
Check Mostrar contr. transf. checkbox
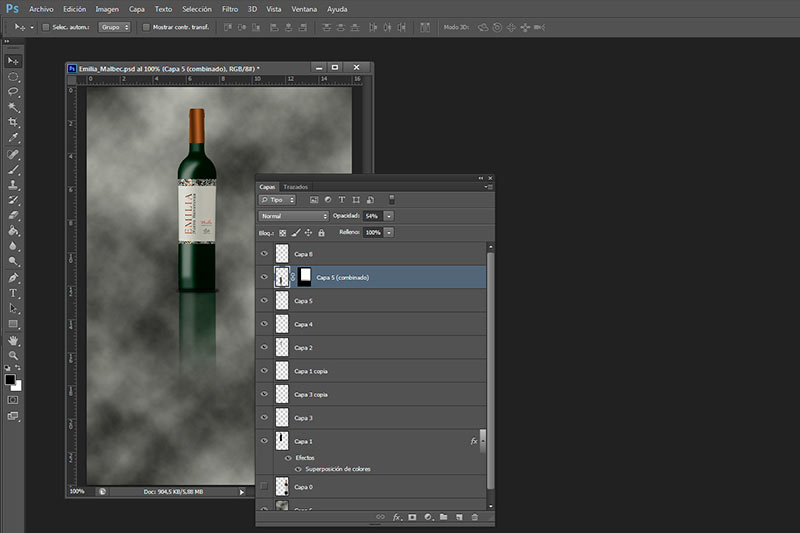(146, 27)
